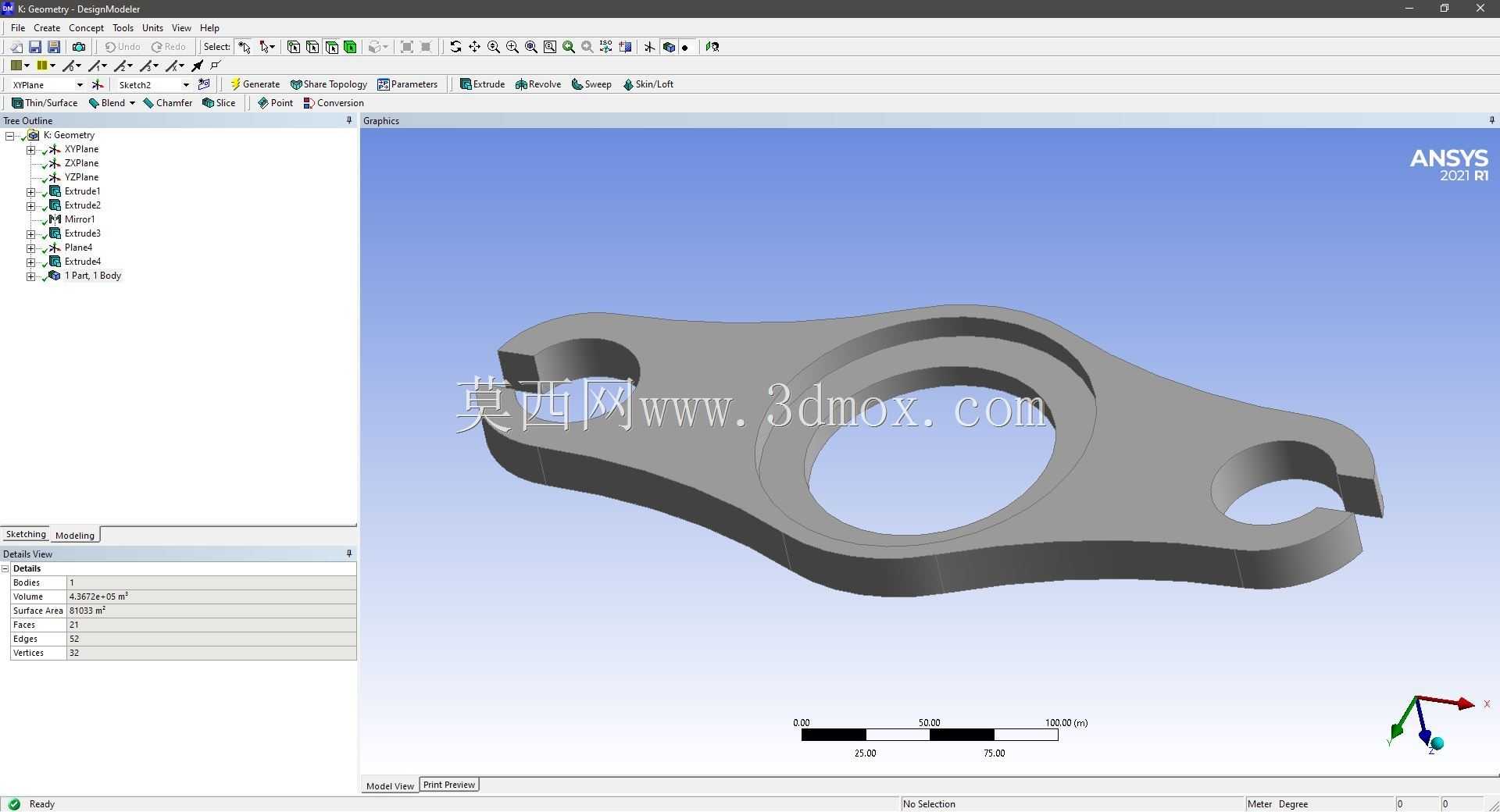Expand the 1 Part, 1 Body node
1500x812 pixels.
(30, 276)
